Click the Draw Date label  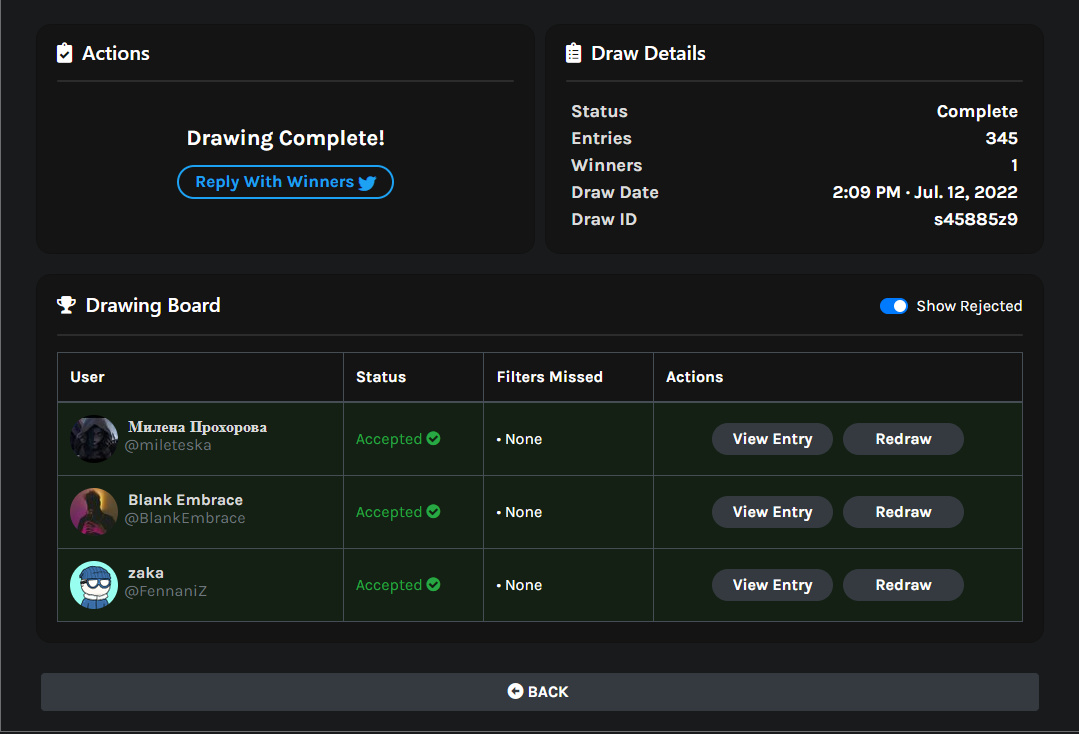(x=615, y=193)
